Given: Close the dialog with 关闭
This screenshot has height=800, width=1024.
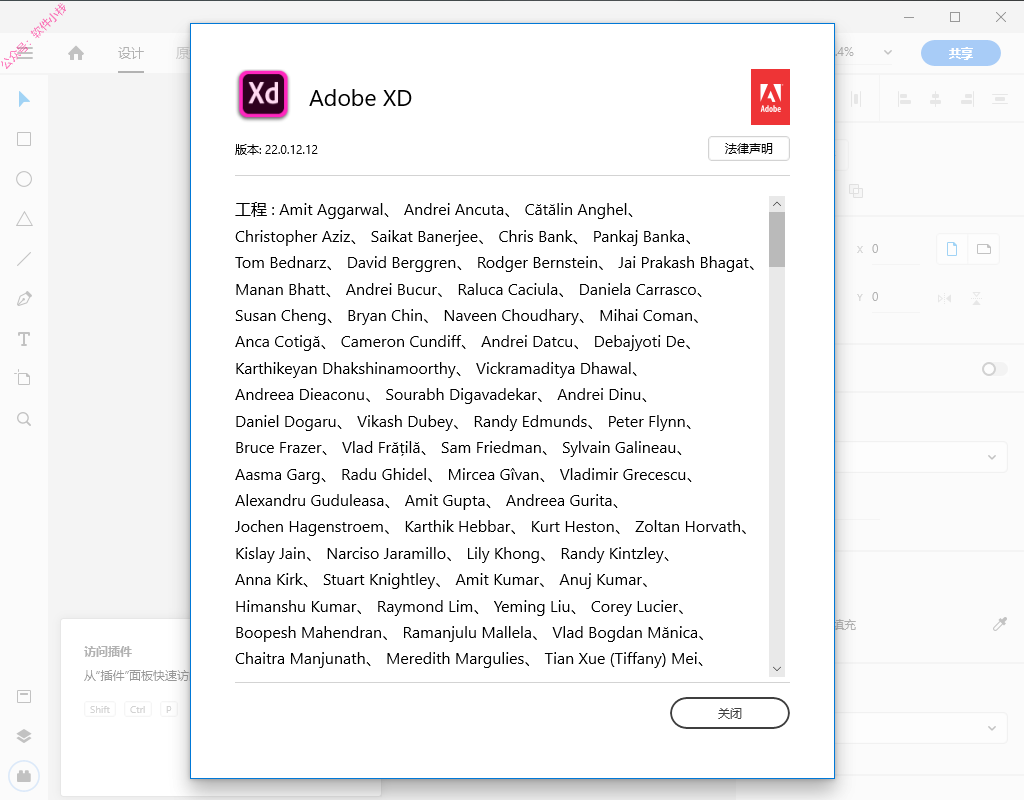Looking at the screenshot, I should (730, 713).
